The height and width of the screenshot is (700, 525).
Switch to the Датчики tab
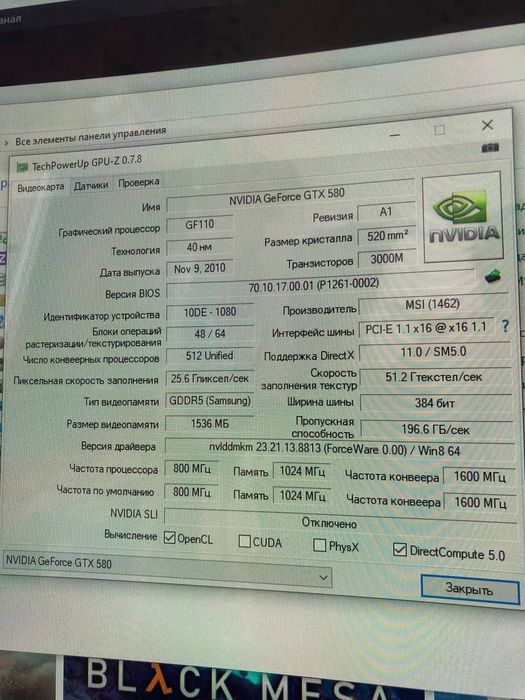click(91, 185)
